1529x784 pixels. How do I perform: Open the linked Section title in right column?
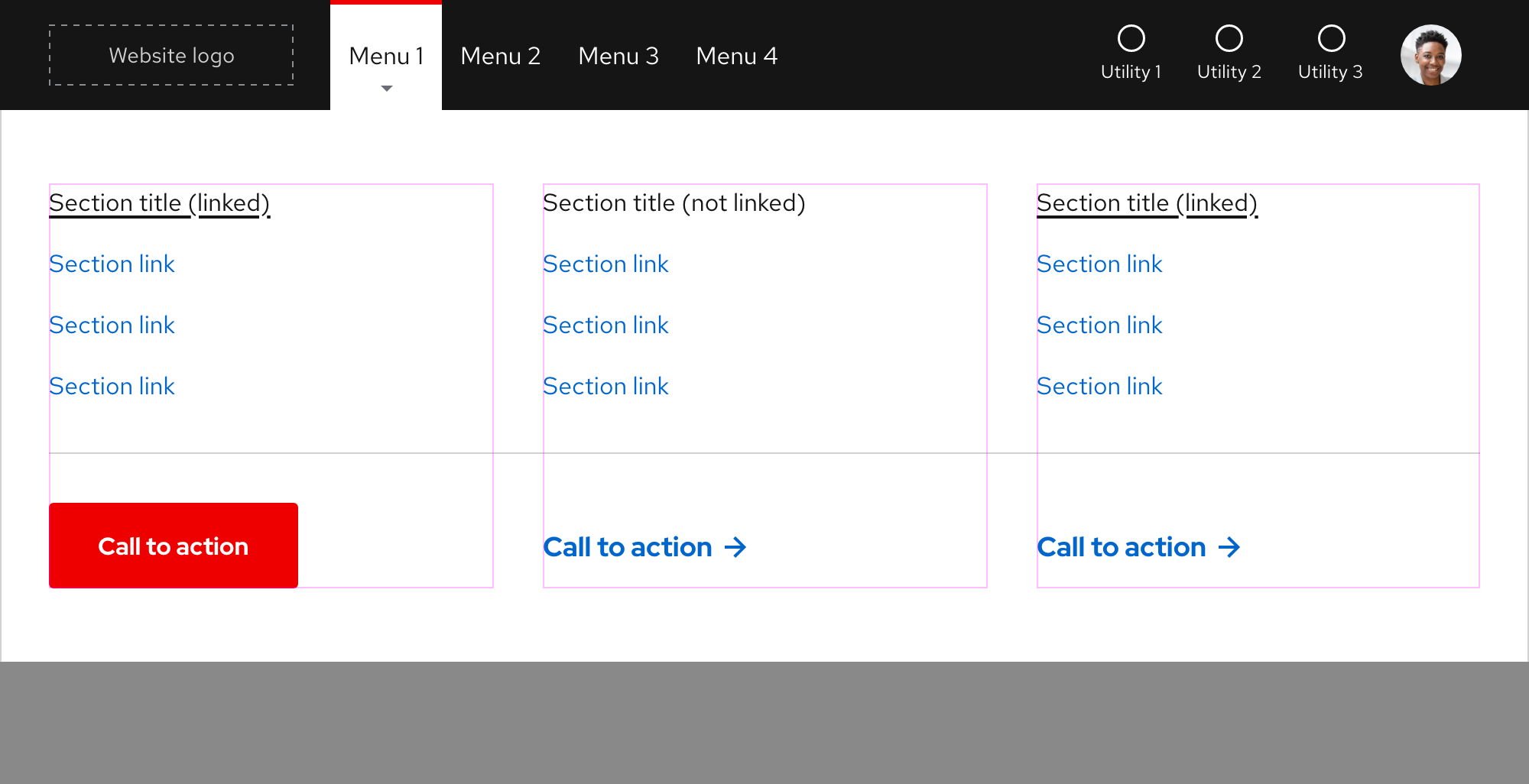1148,202
